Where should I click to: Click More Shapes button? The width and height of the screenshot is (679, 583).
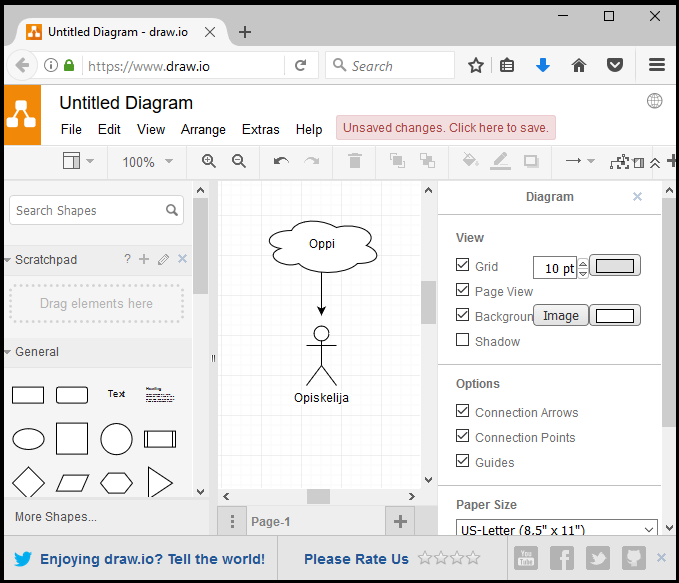click(x=56, y=517)
